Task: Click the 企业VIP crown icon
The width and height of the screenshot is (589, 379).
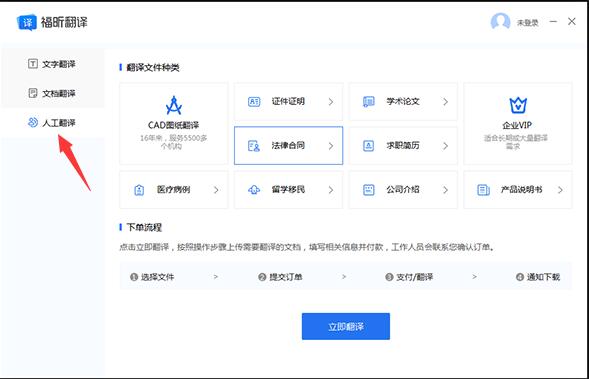Action: point(518,105)
